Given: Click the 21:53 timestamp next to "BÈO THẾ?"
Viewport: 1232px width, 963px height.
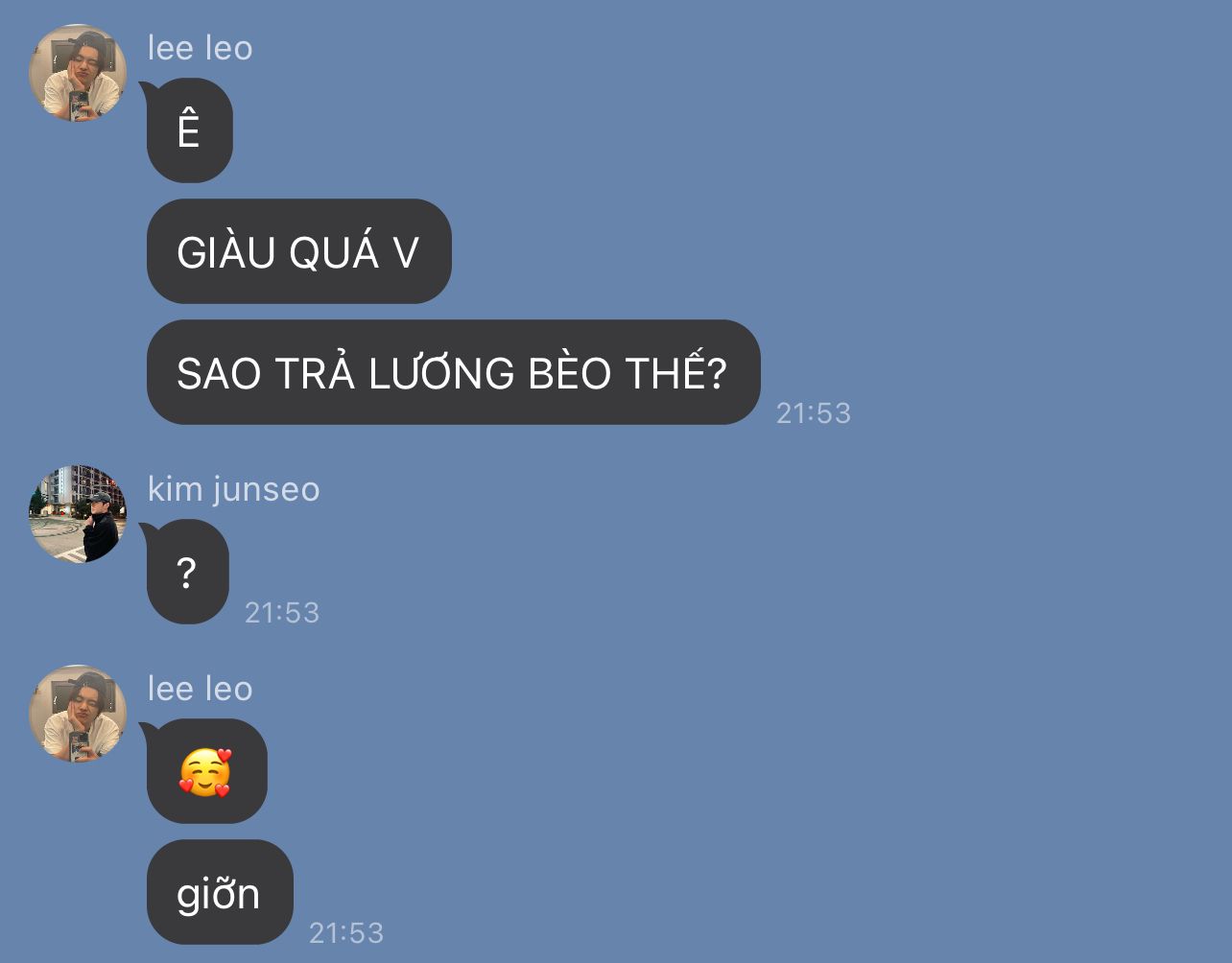Looking at the screenshot, I should (x=814, y=412).
